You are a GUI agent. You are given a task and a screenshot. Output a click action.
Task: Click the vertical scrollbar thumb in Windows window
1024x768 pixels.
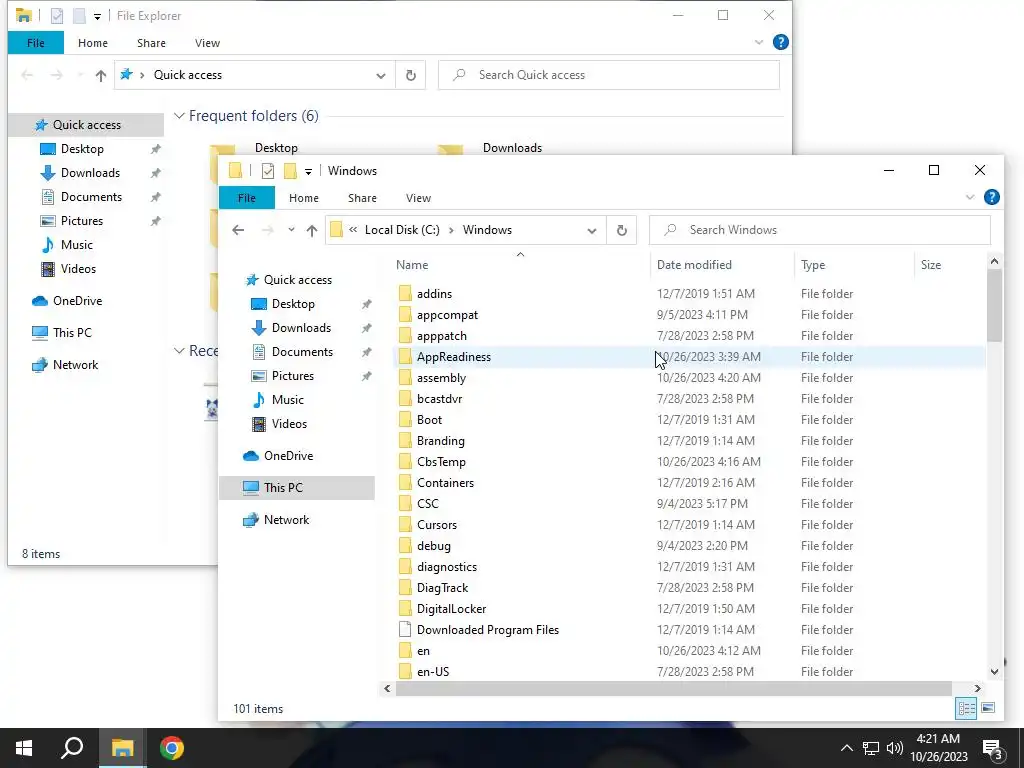[x=994, y=306]
